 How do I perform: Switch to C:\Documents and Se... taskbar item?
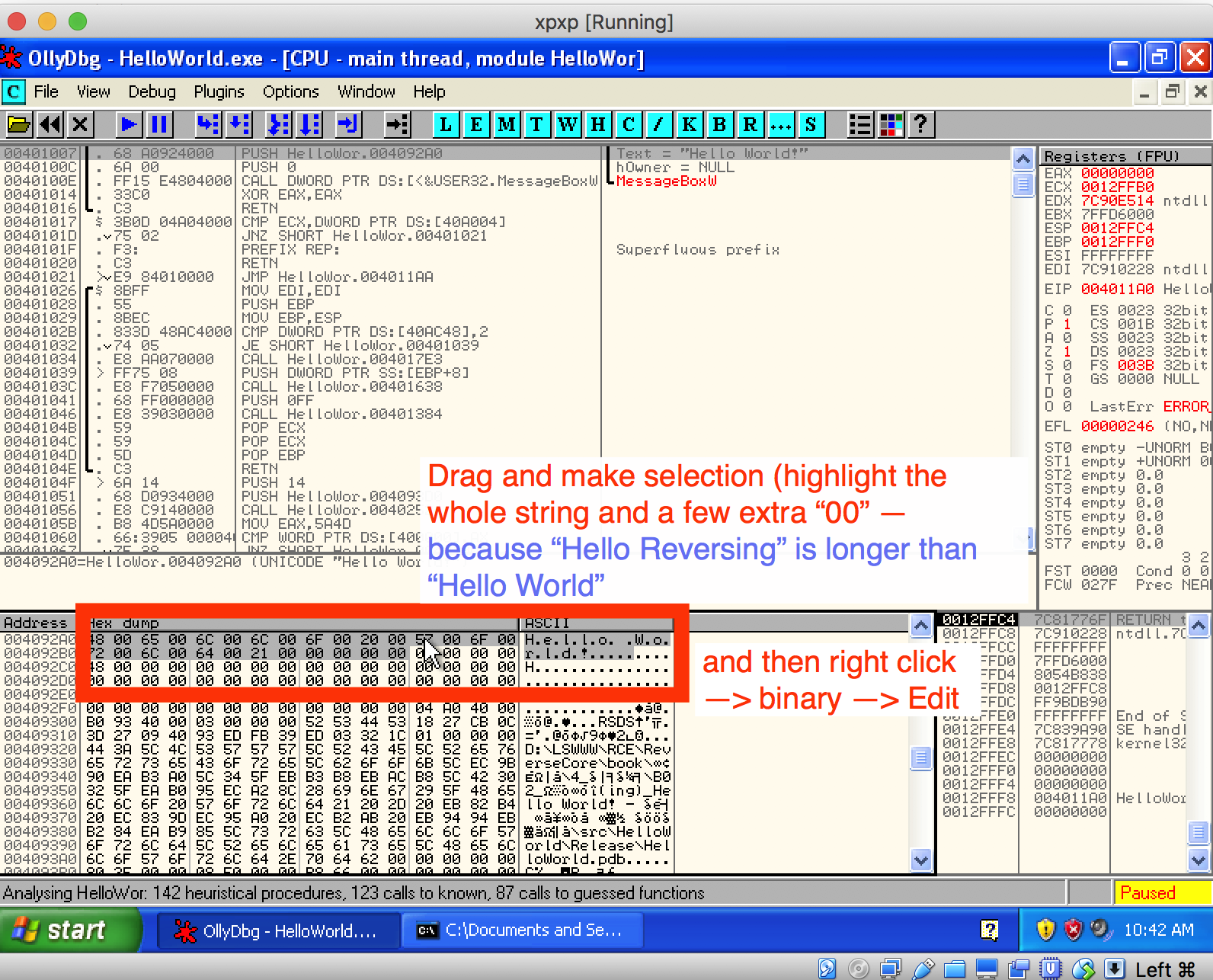pyautogui.click(x=523, y=930)
